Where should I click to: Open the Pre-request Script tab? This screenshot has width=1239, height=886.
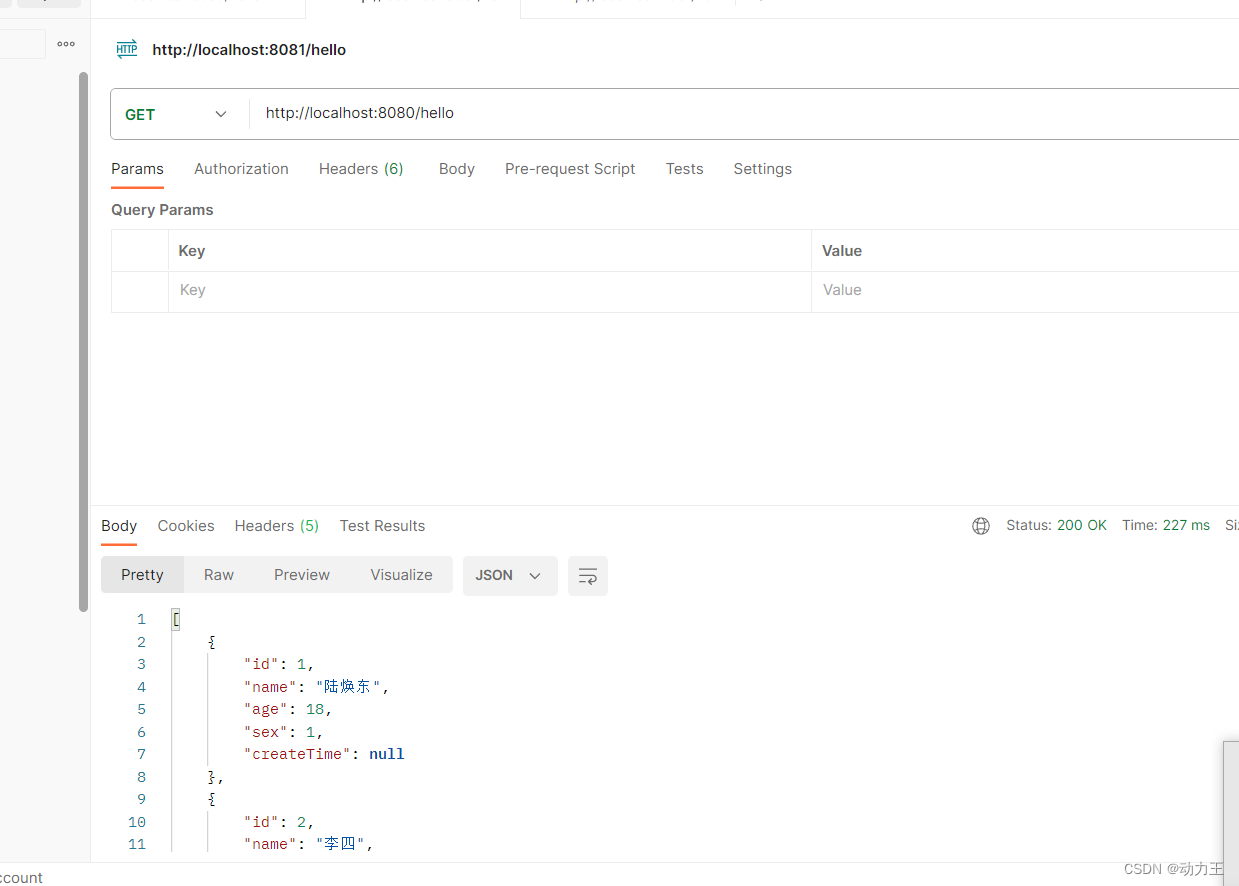pyautogui.click(x=570, y=169)
